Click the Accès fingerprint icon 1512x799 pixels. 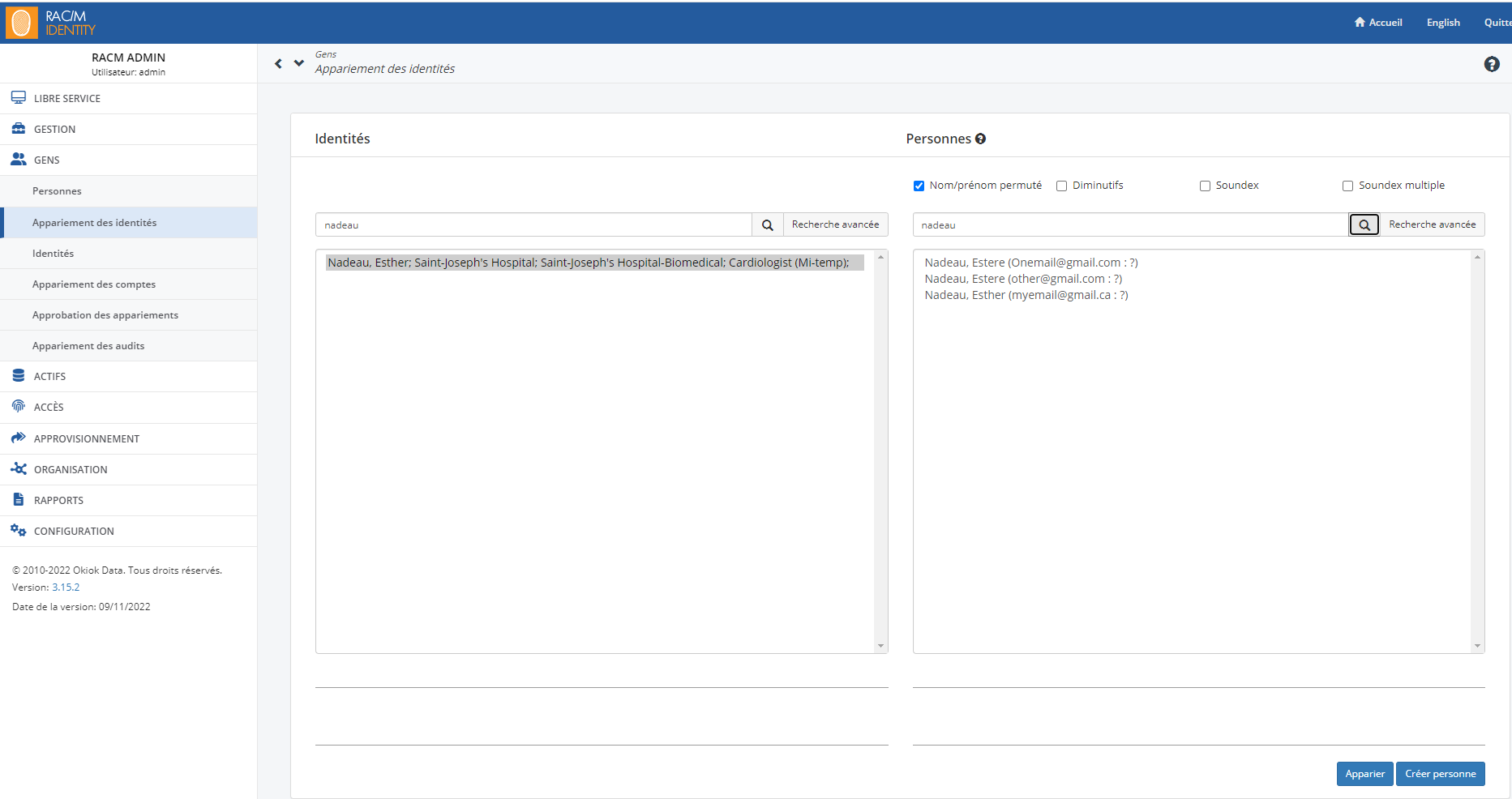pyautogui.click(x=19, y=407)
